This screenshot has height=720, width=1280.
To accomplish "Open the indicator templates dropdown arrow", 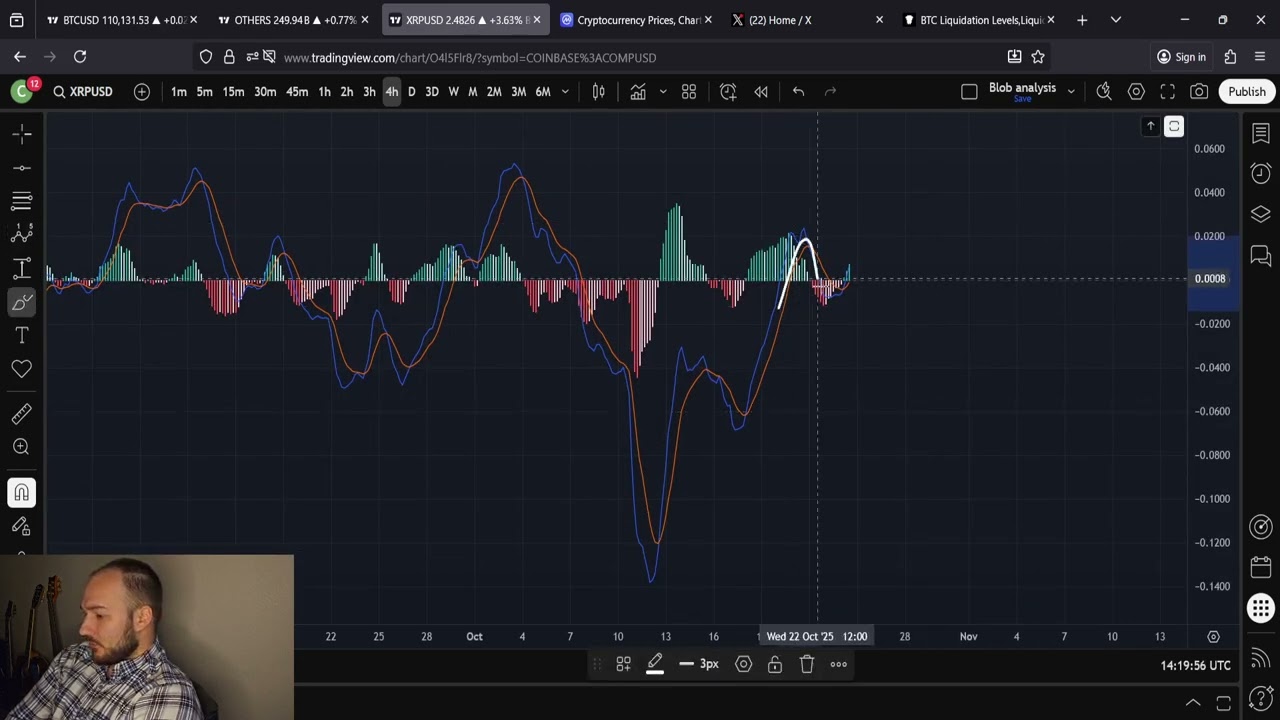I will click(x=663, y=92).
